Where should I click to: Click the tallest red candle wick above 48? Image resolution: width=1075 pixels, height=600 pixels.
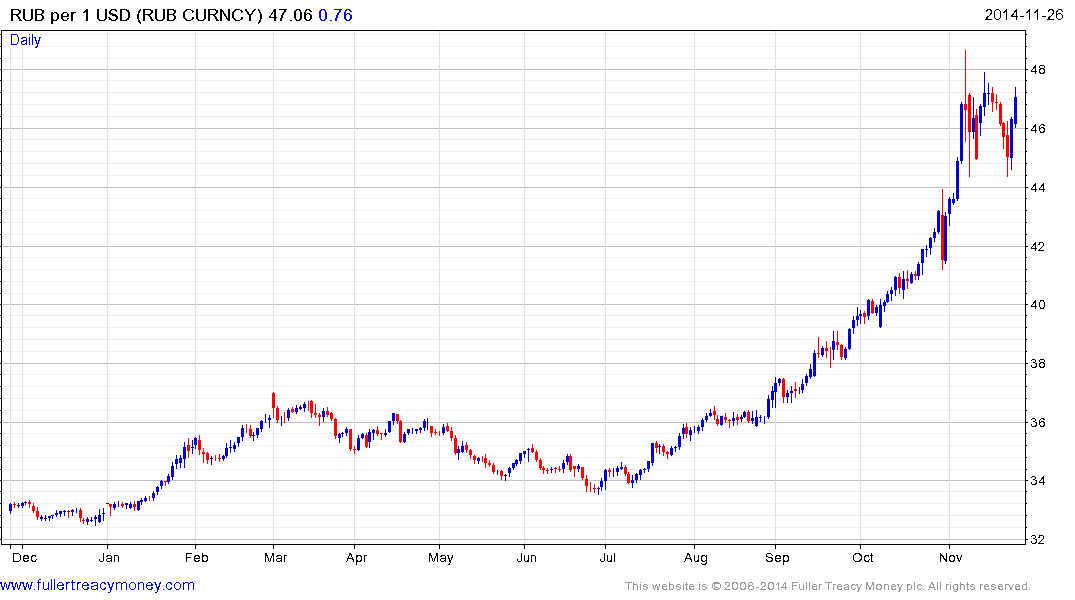click(x=965, y=96)
